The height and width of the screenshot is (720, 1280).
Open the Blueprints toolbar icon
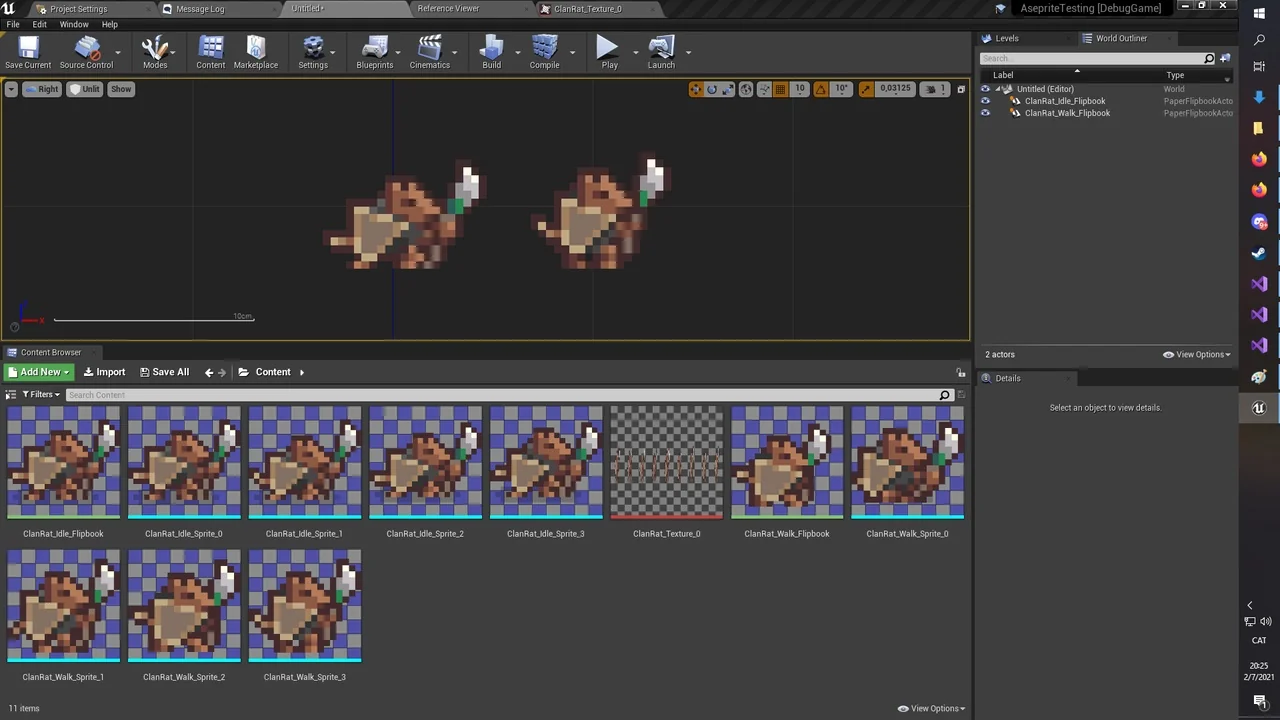[x=375, y=53]
